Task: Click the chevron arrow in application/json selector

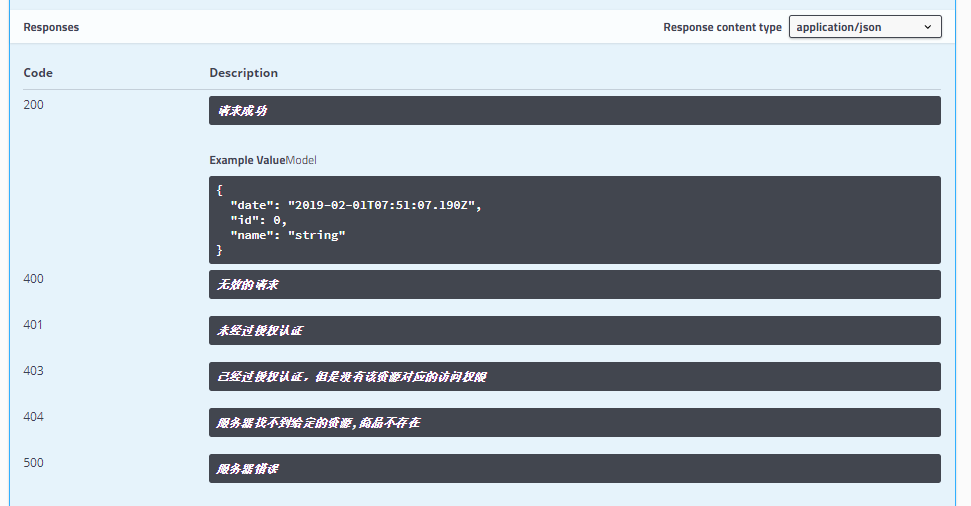Action: [927, 27]
